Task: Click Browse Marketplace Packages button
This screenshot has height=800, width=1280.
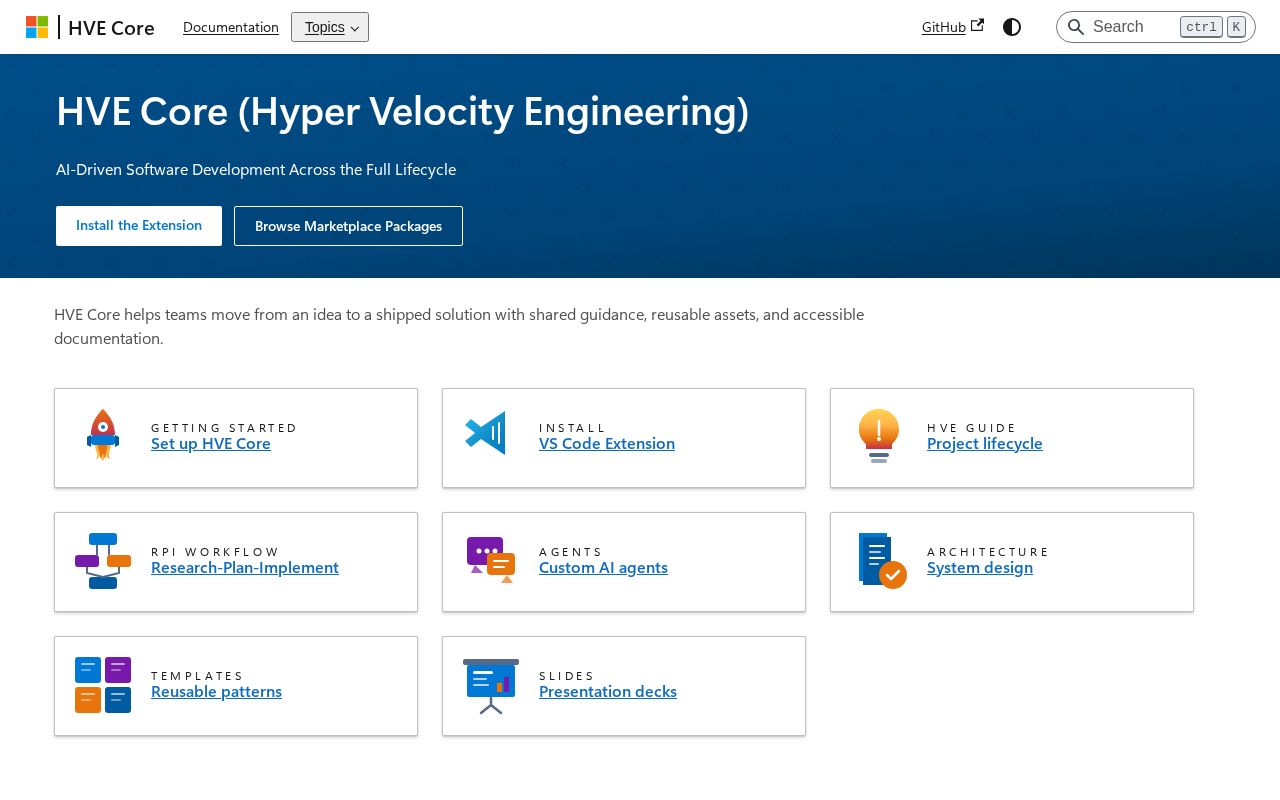Action: [348, 226]
